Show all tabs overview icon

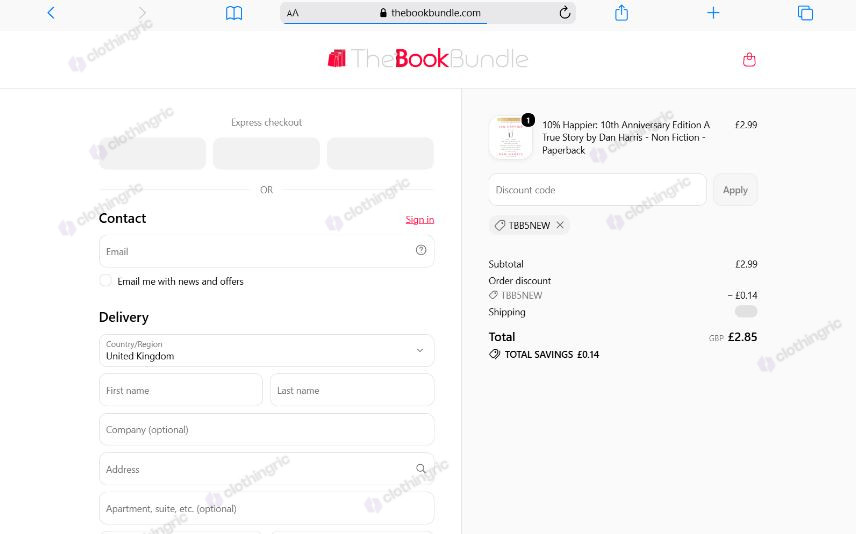(805, 13)
